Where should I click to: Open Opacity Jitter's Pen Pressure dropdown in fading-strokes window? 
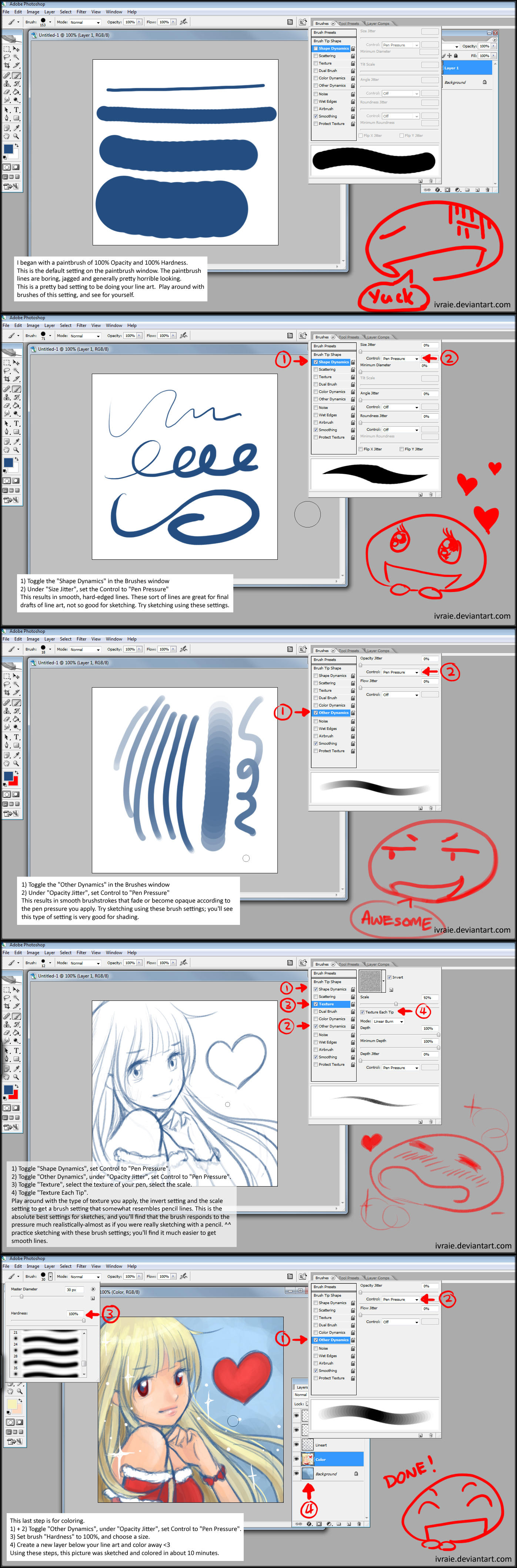401,672
